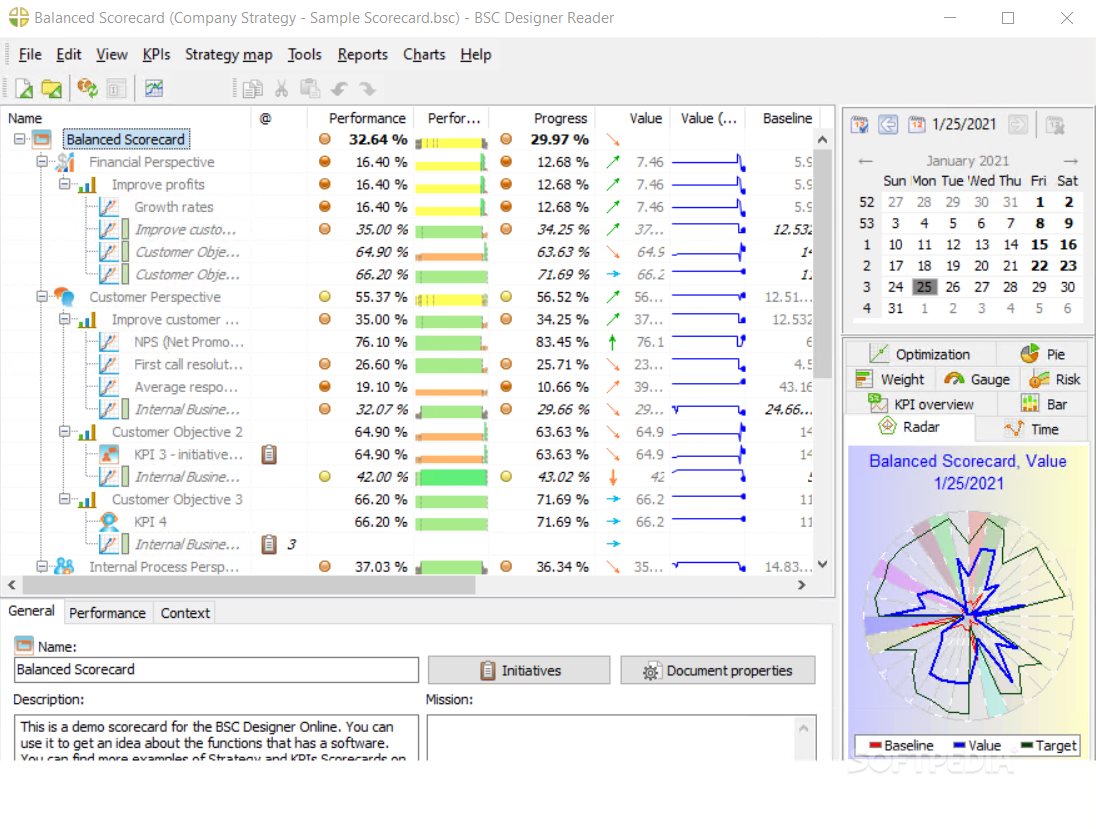Collapse the Customer Objective 2 node
Viewport: 1096px width, 829px height.
pyautogui.click(x=64, y=431)
